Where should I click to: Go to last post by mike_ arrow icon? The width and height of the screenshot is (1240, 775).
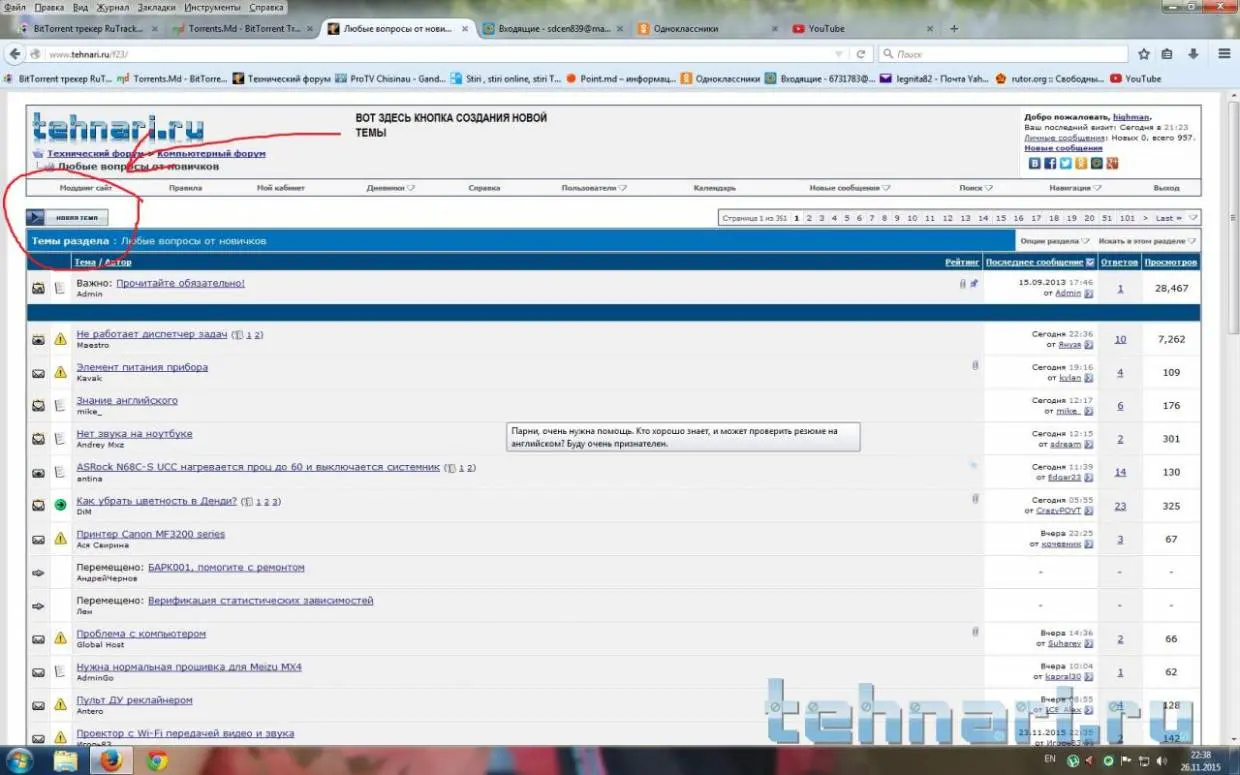point(1089,411)
